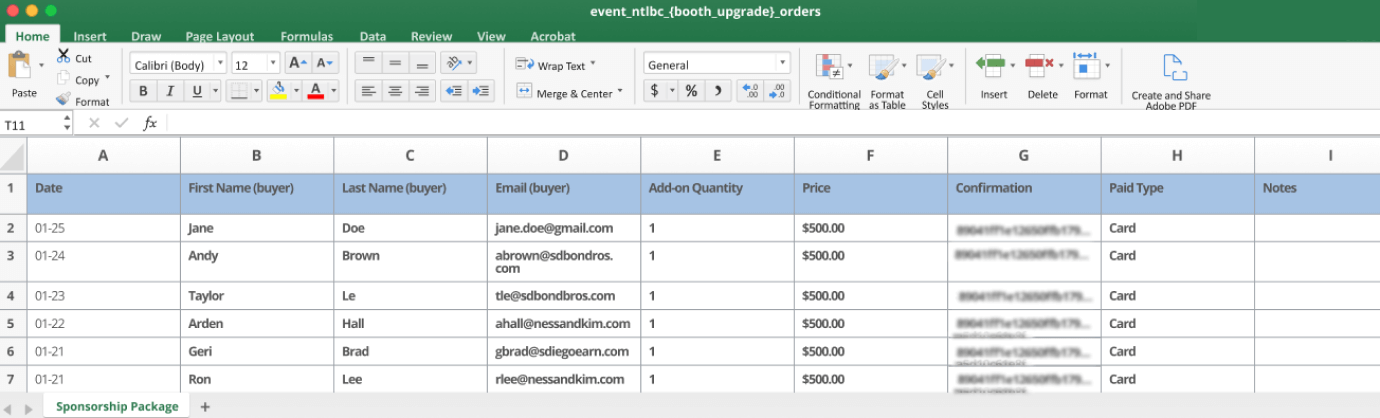Open the Page Layout tab
The image size is (1380, 418).
220,37
